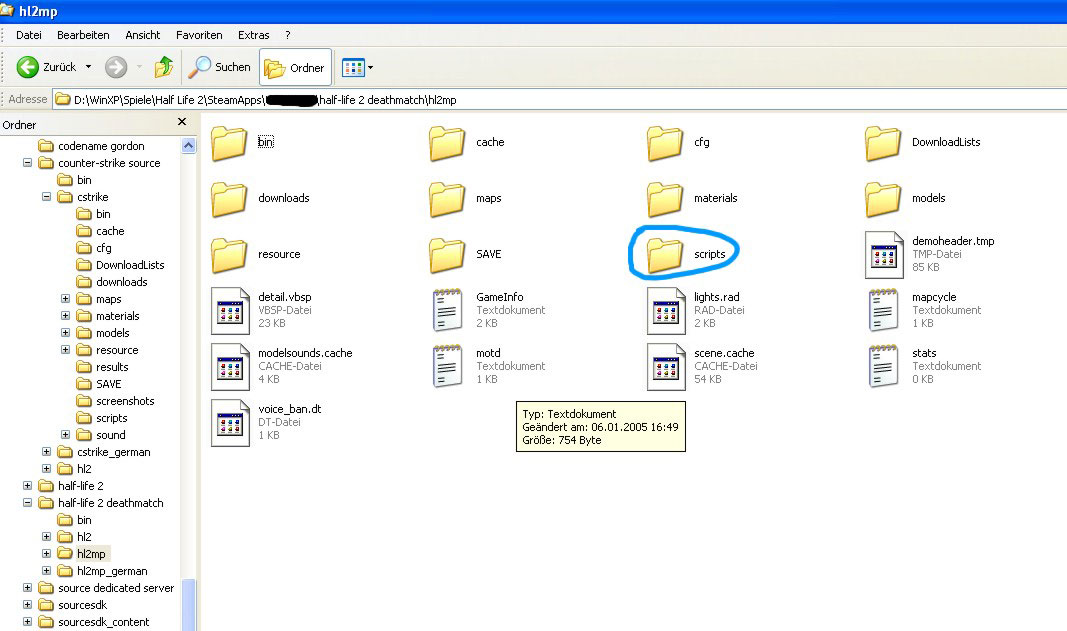The image size is (1067, 631).
Task: Open the ? help menu
Action: 288,35
